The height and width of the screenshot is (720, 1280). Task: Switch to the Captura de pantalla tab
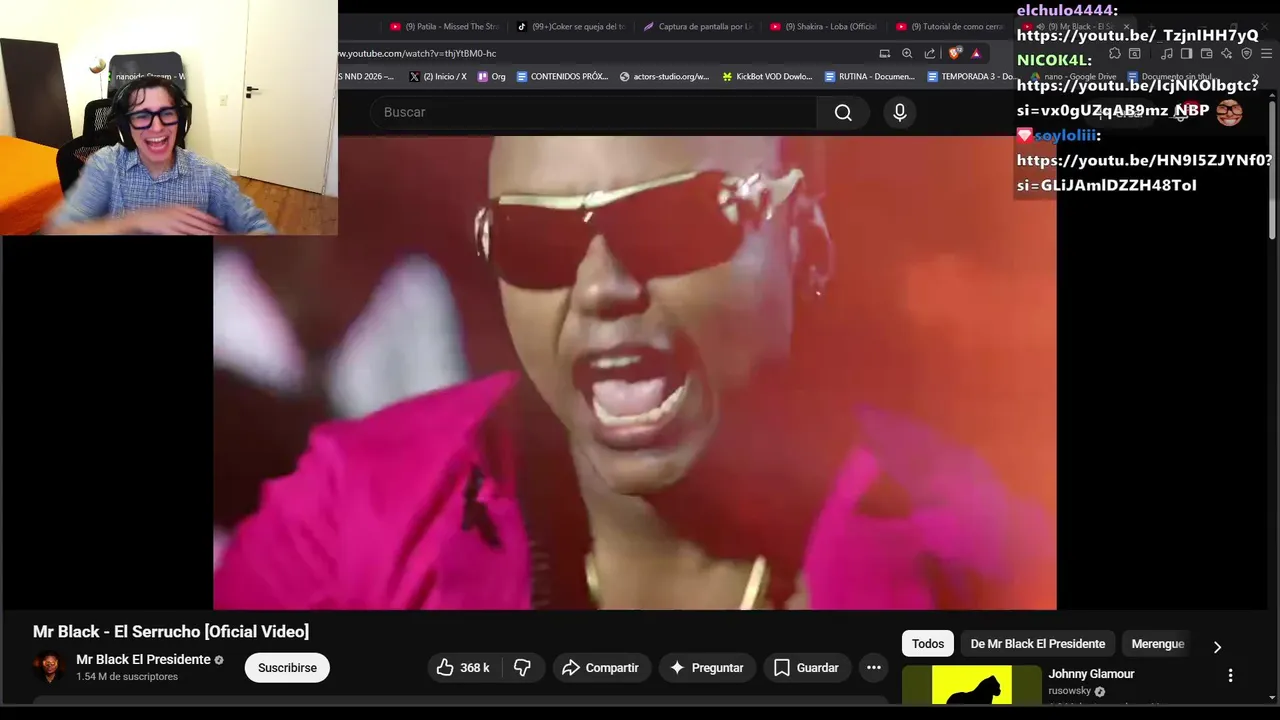698,27
